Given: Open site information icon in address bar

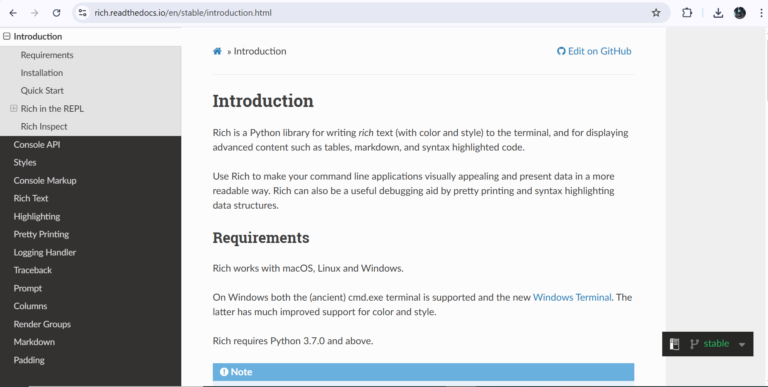Looking at the screenshot, I should tap(83, 13).
